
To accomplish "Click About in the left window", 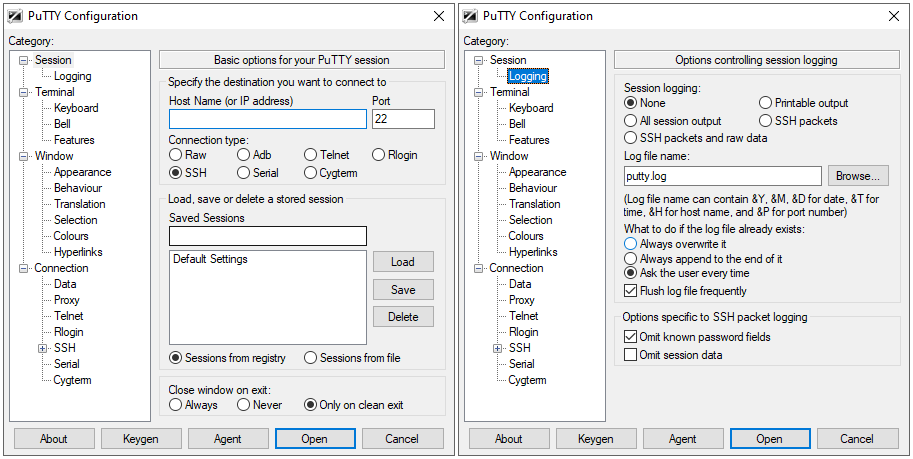I will tap(54, 439).
